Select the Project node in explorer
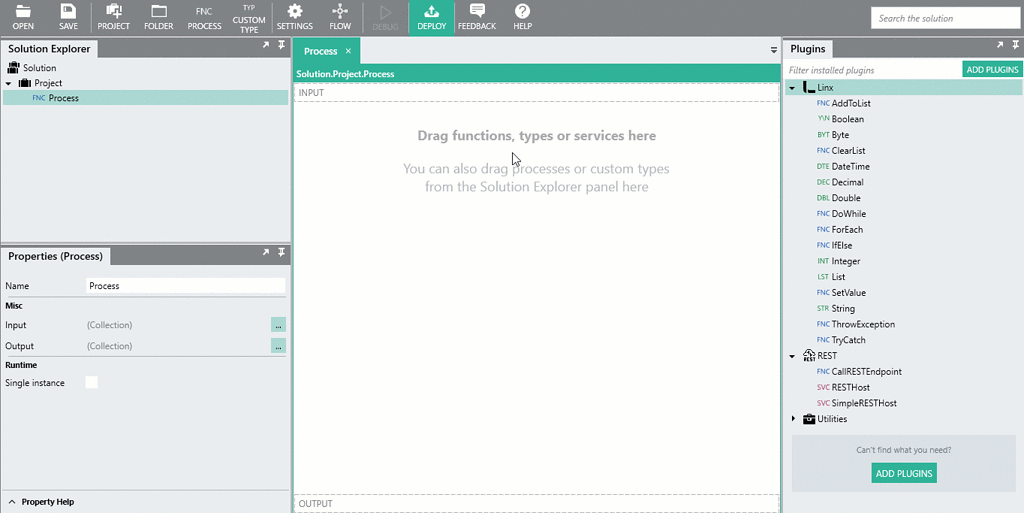The width and height of the screenshot is (1024, 513). [x=48, y=83]
